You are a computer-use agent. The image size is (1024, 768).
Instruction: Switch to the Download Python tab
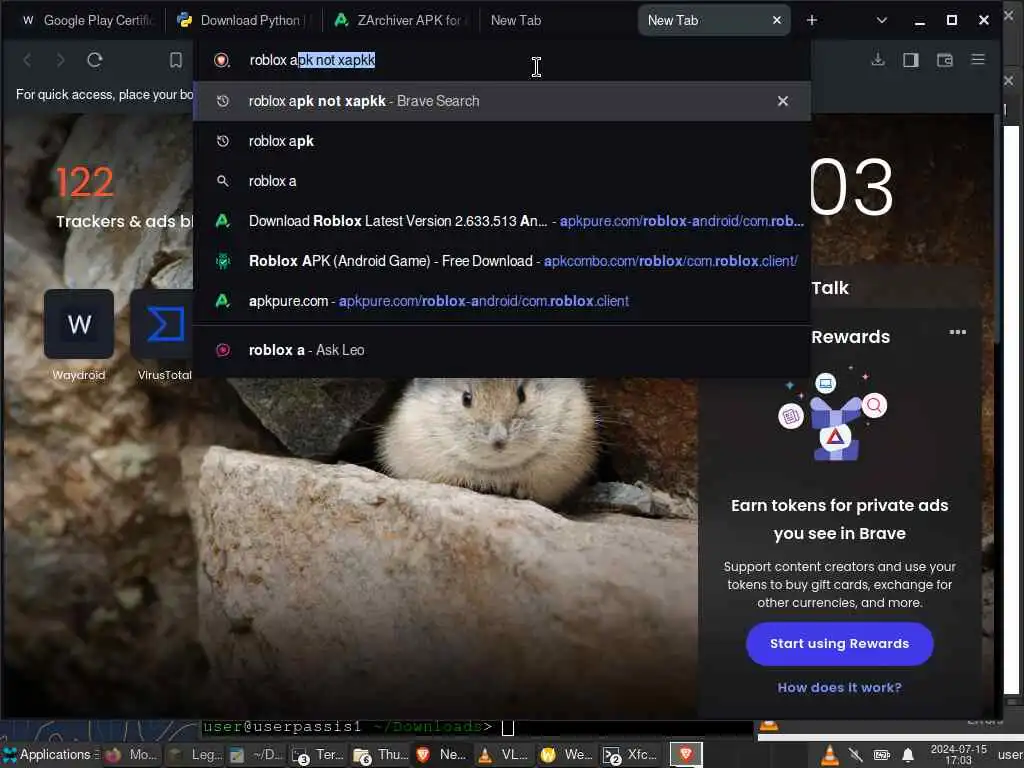click(x=245, y=20)
